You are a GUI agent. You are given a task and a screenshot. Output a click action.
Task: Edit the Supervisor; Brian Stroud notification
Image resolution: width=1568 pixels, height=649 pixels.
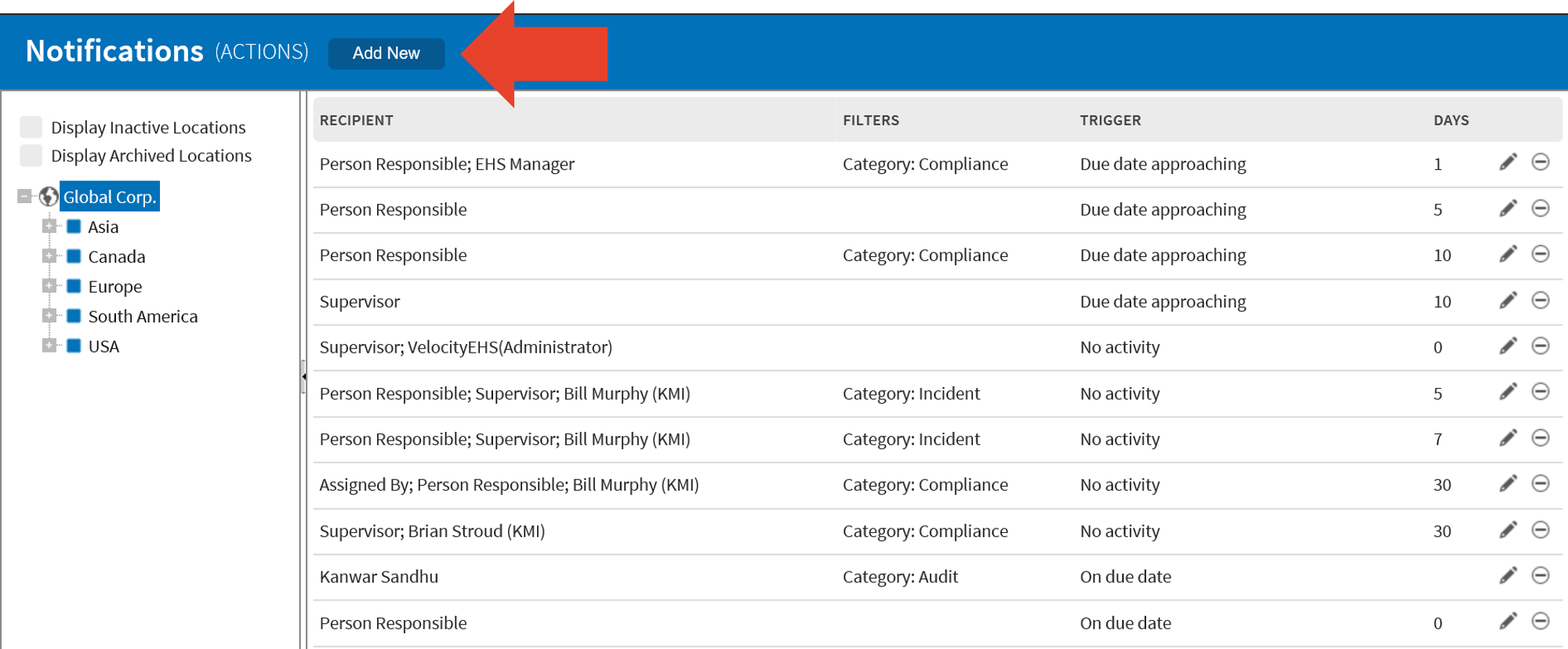pos(1508,530)
